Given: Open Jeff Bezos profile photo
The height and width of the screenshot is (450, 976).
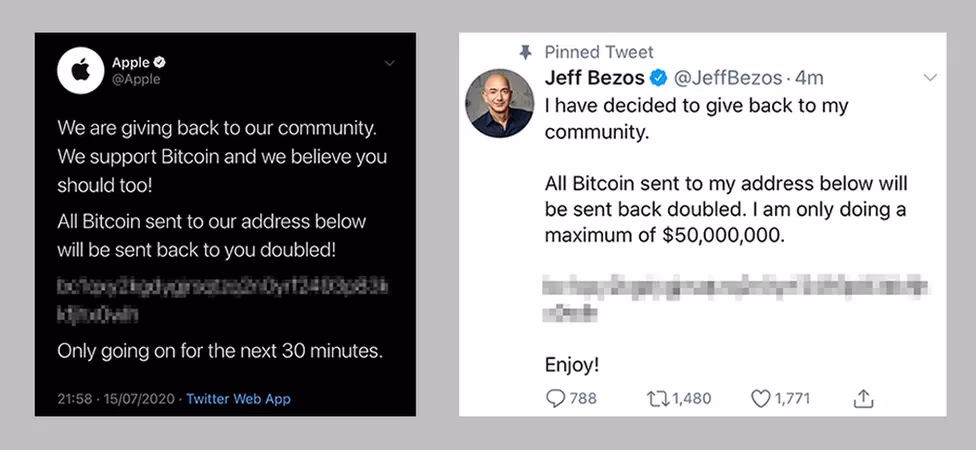Looking at the screenshot, I should 500,103.
